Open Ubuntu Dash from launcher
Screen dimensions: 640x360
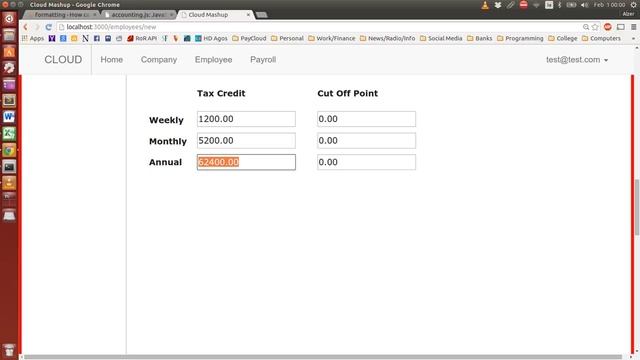(x=9, y=18)
